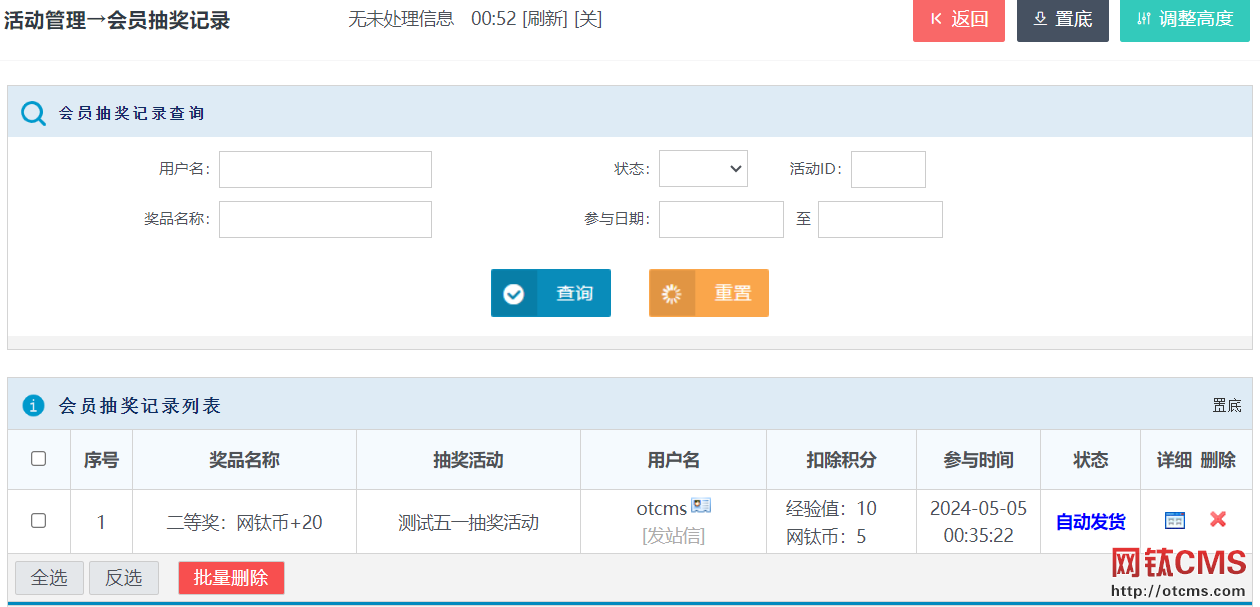Click the member card icon beside otcms
Screen dimensions: 1260x607
(701, 506)
